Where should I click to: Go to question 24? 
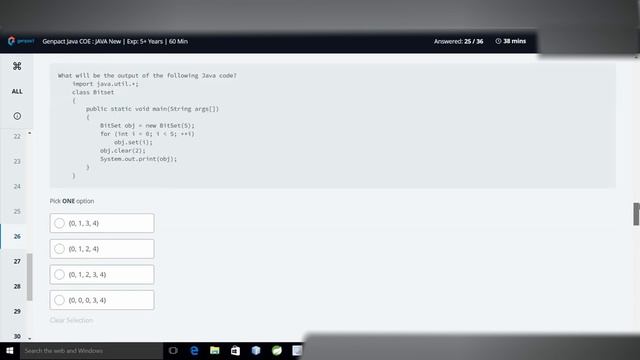[17, 187]
